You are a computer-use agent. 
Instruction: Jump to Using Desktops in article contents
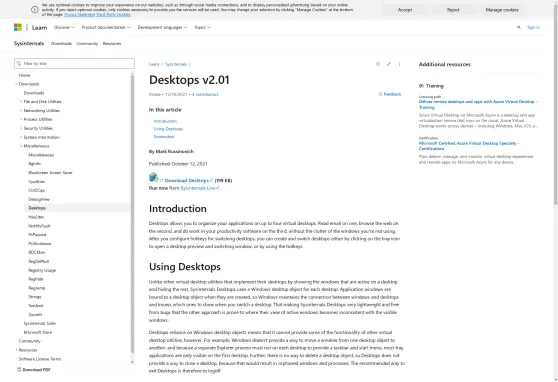pyautogui.click(x=168, y=129)
